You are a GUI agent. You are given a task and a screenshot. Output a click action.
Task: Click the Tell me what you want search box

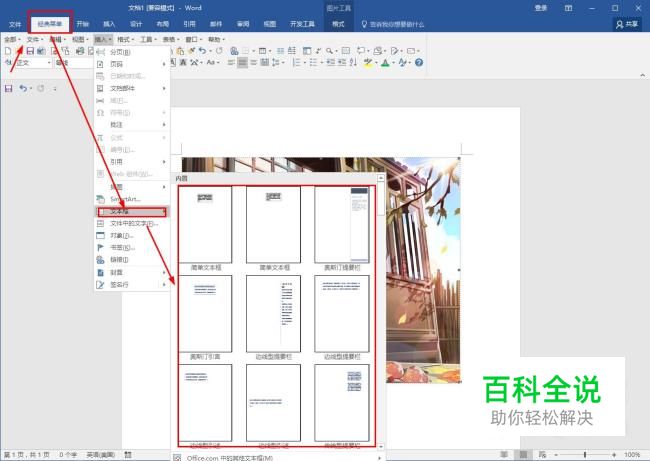pyautogui.click(x=393, y=24)
